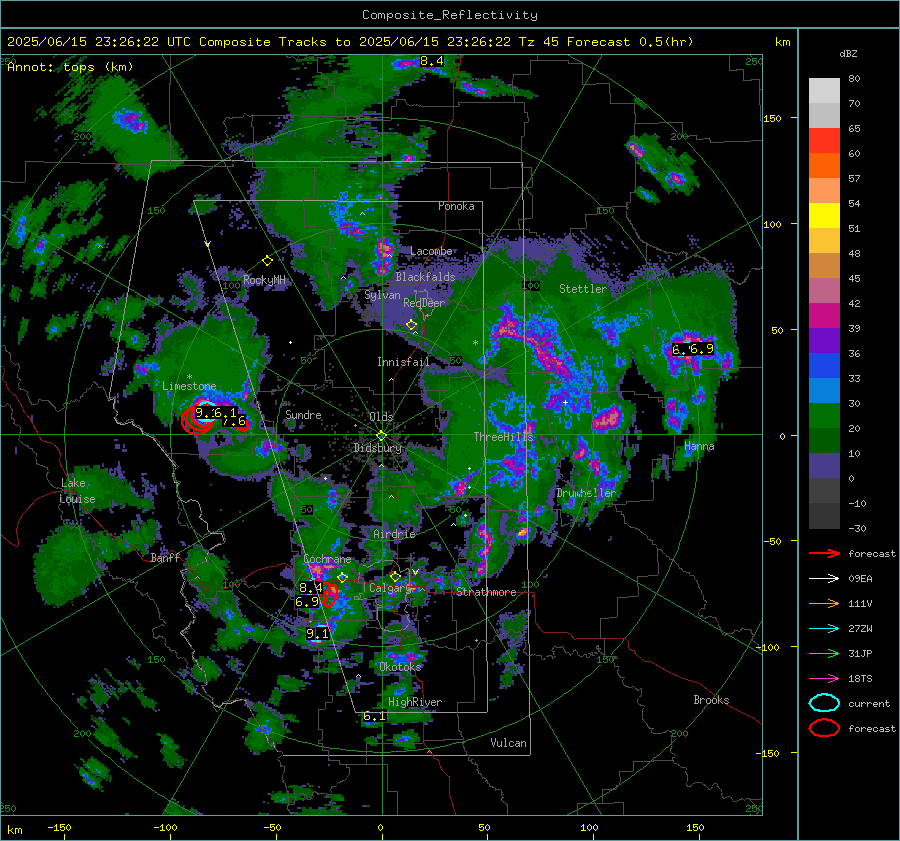This screenshot has height=841, width=900.
Task: Click yellow diamond marker below RedDeer
Action: coord(412,325)
